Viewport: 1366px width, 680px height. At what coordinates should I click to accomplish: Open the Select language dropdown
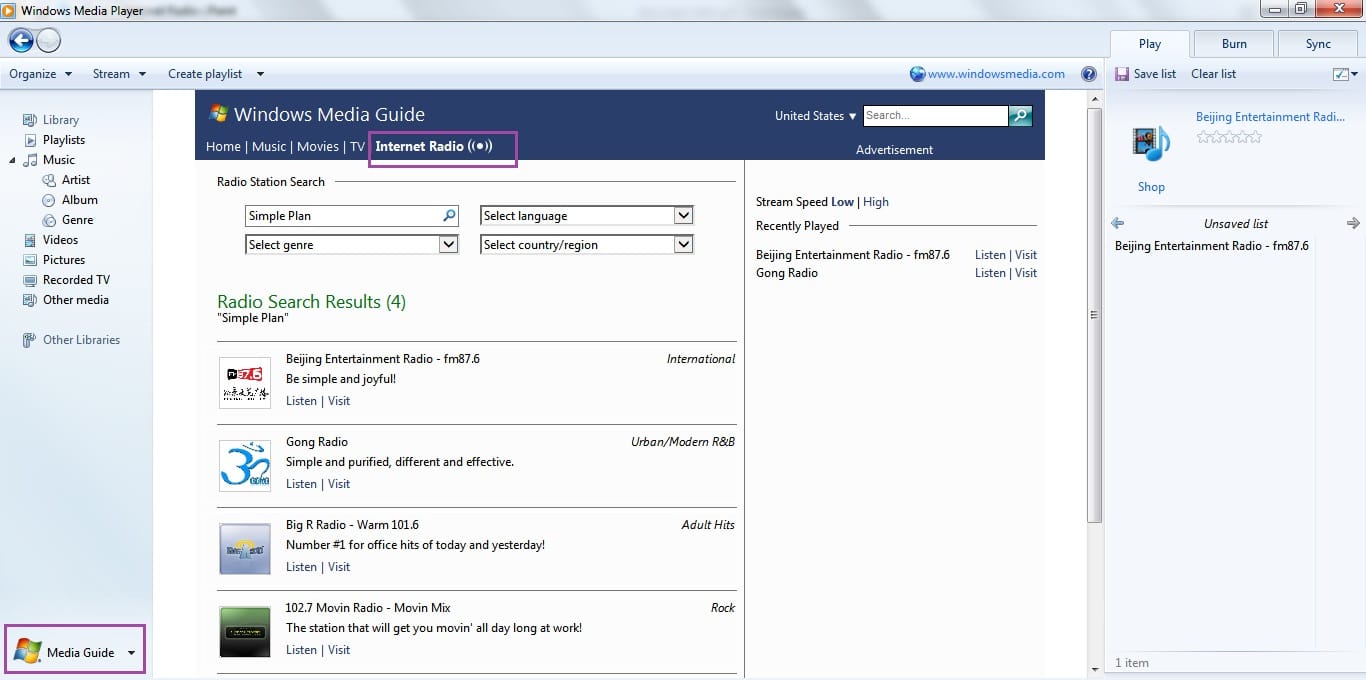click(x=587, y=215)
